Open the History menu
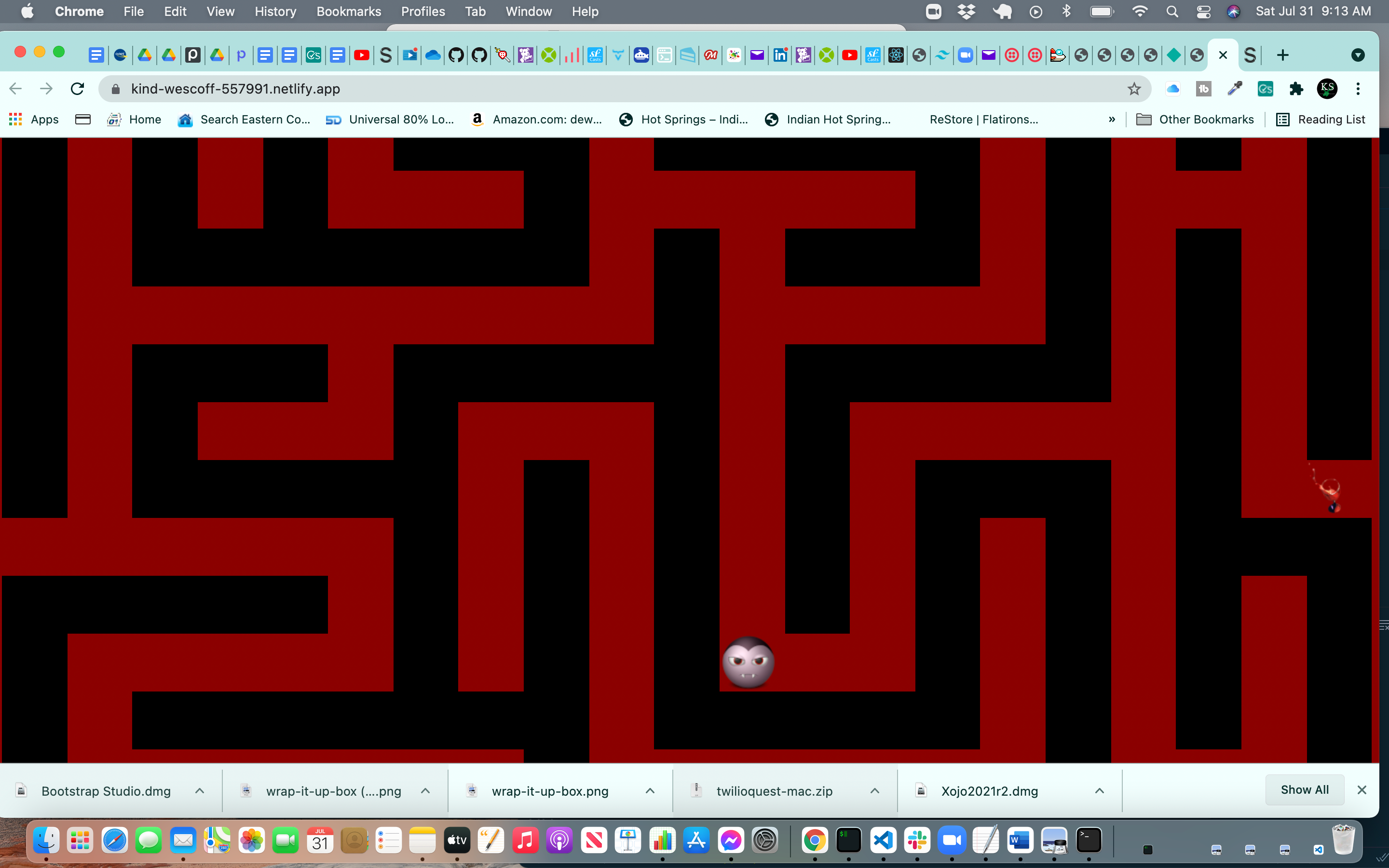The height and width of the screenshot is (868, 1389). tap(275, 12)
